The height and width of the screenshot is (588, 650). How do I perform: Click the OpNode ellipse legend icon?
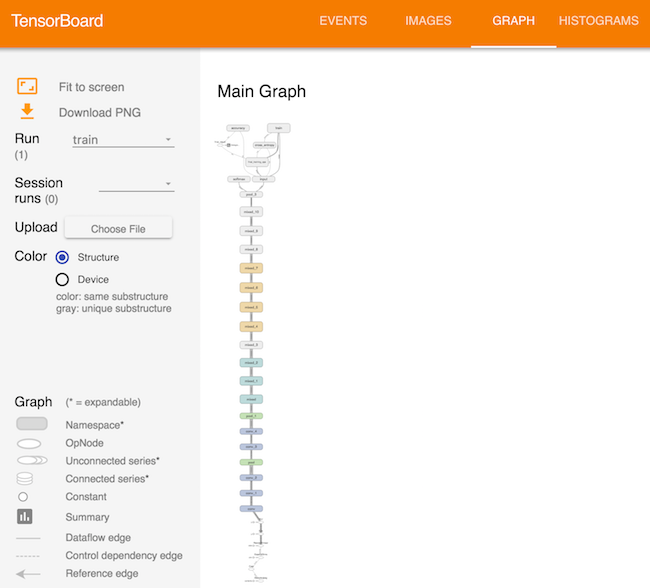click(29, 444)
